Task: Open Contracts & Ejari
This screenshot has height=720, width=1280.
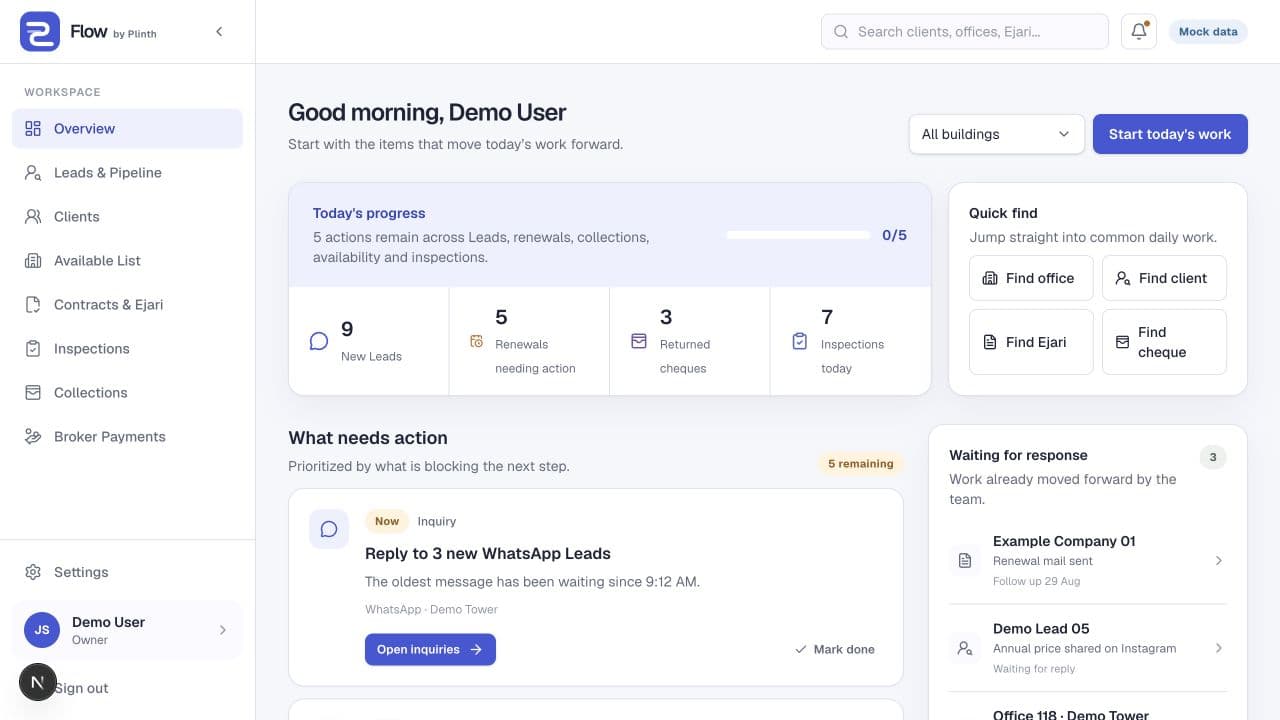Action: click(127, 304)
